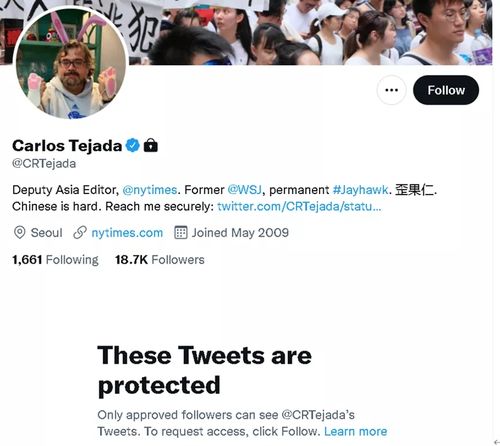Screen dimensions: 500x446
Task: Visit the nytimes.com website link
Action: click(127, 233)
